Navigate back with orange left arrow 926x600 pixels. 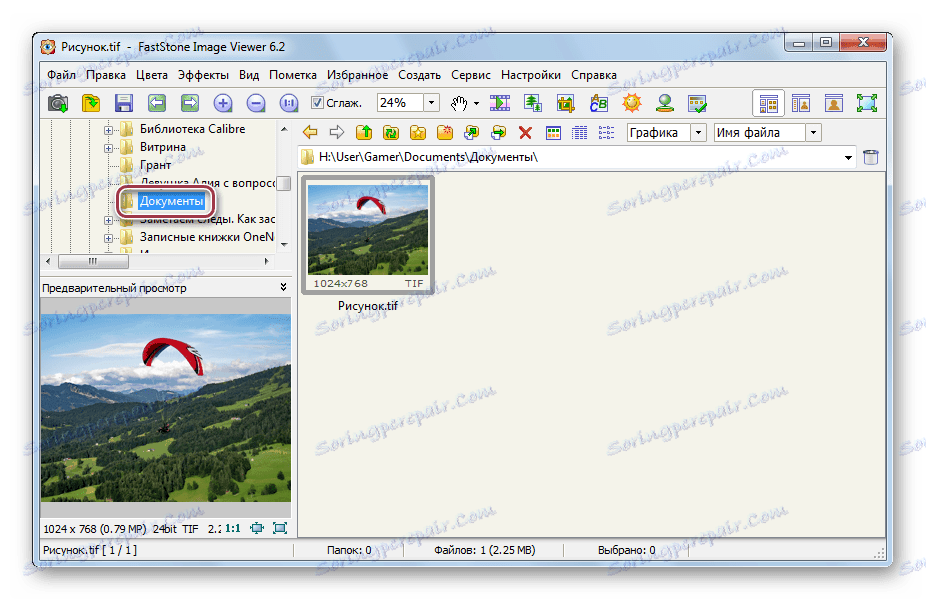click(x=309, y=132)
